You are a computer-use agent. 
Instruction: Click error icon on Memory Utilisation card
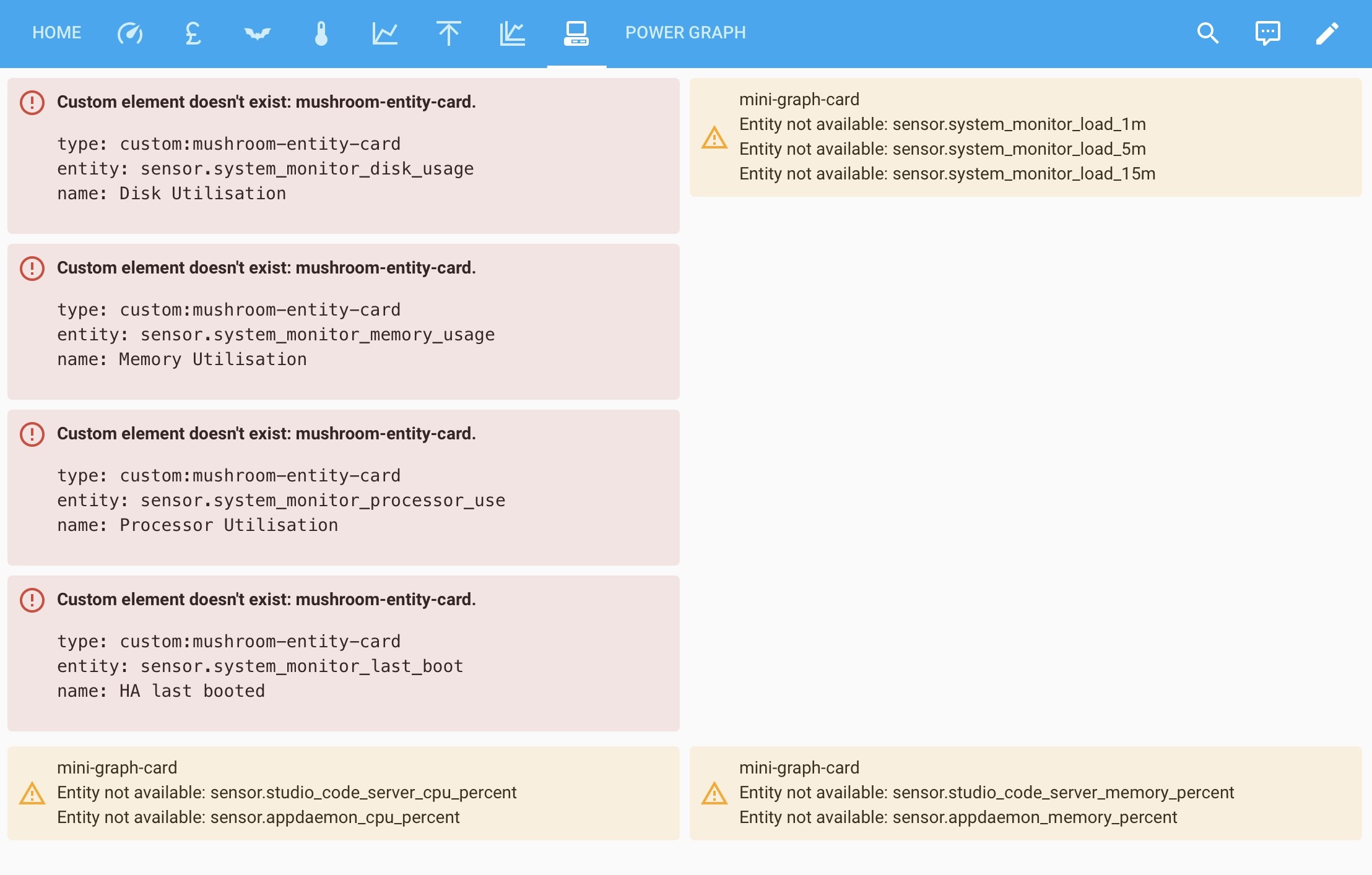pyautogui.click(x=32, y=268)
